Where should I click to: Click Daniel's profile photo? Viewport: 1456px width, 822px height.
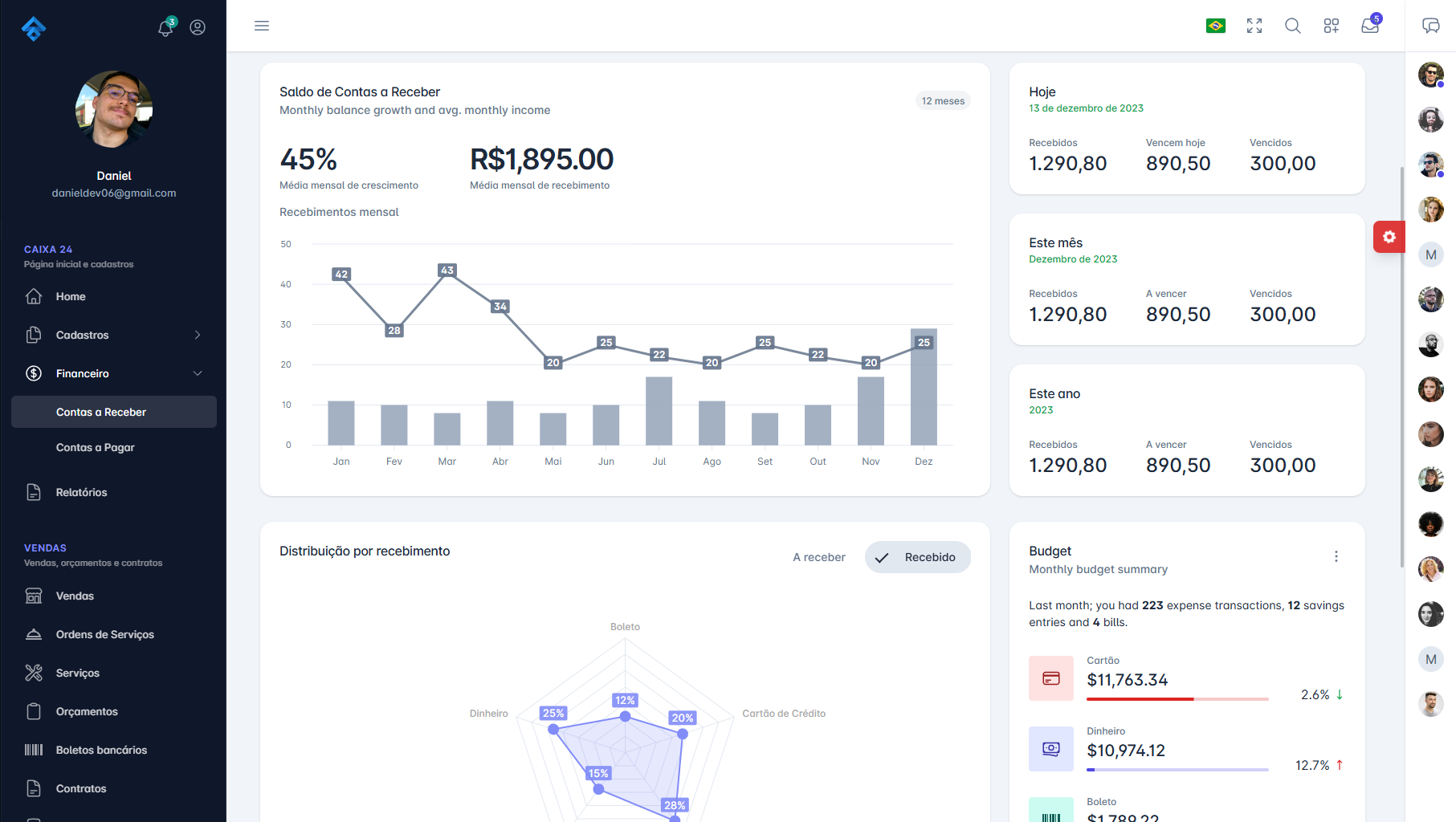pyautogui.click(x=114, y=109)
